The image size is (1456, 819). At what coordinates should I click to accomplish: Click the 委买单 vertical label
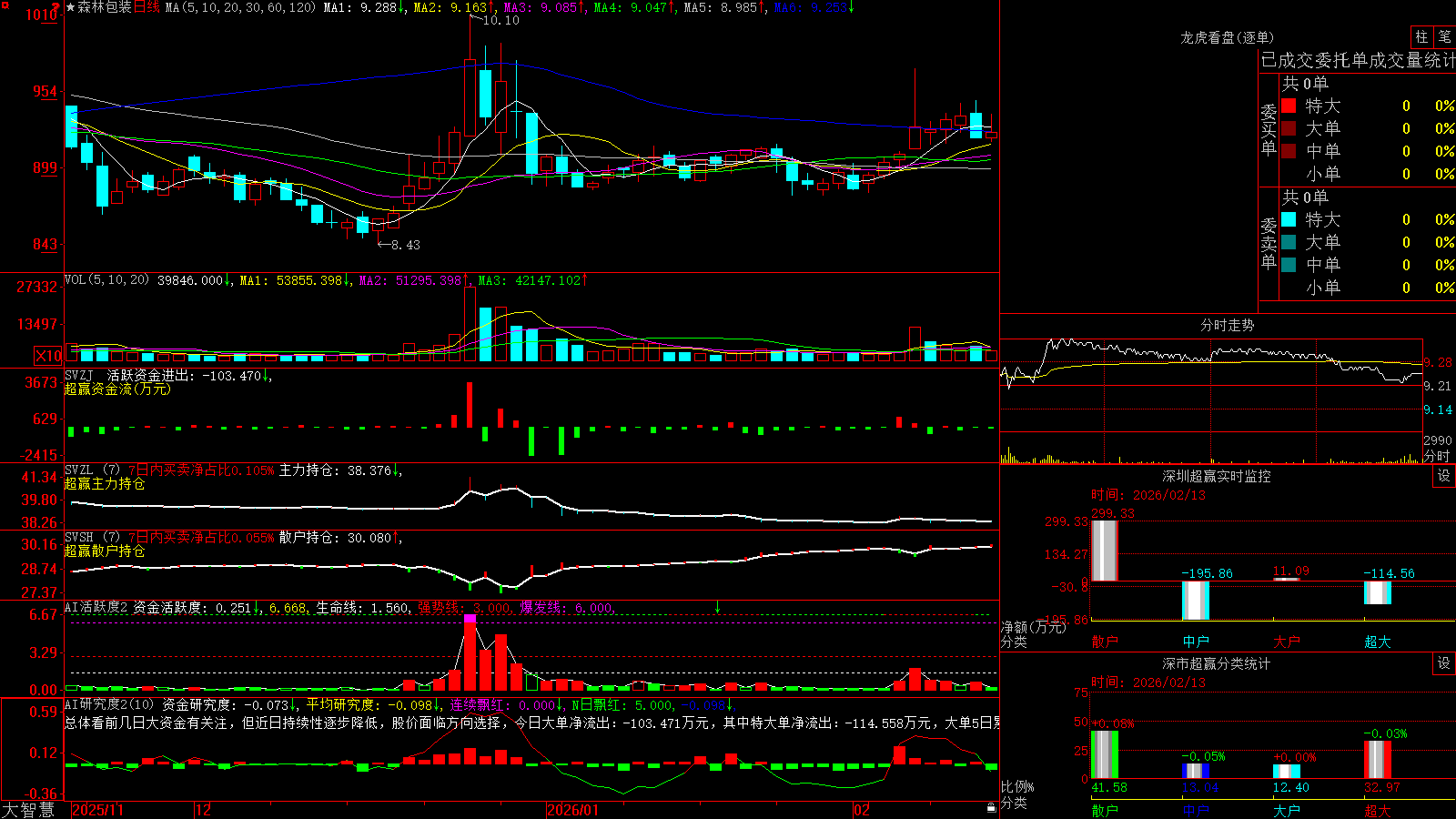pos(1269,129)
